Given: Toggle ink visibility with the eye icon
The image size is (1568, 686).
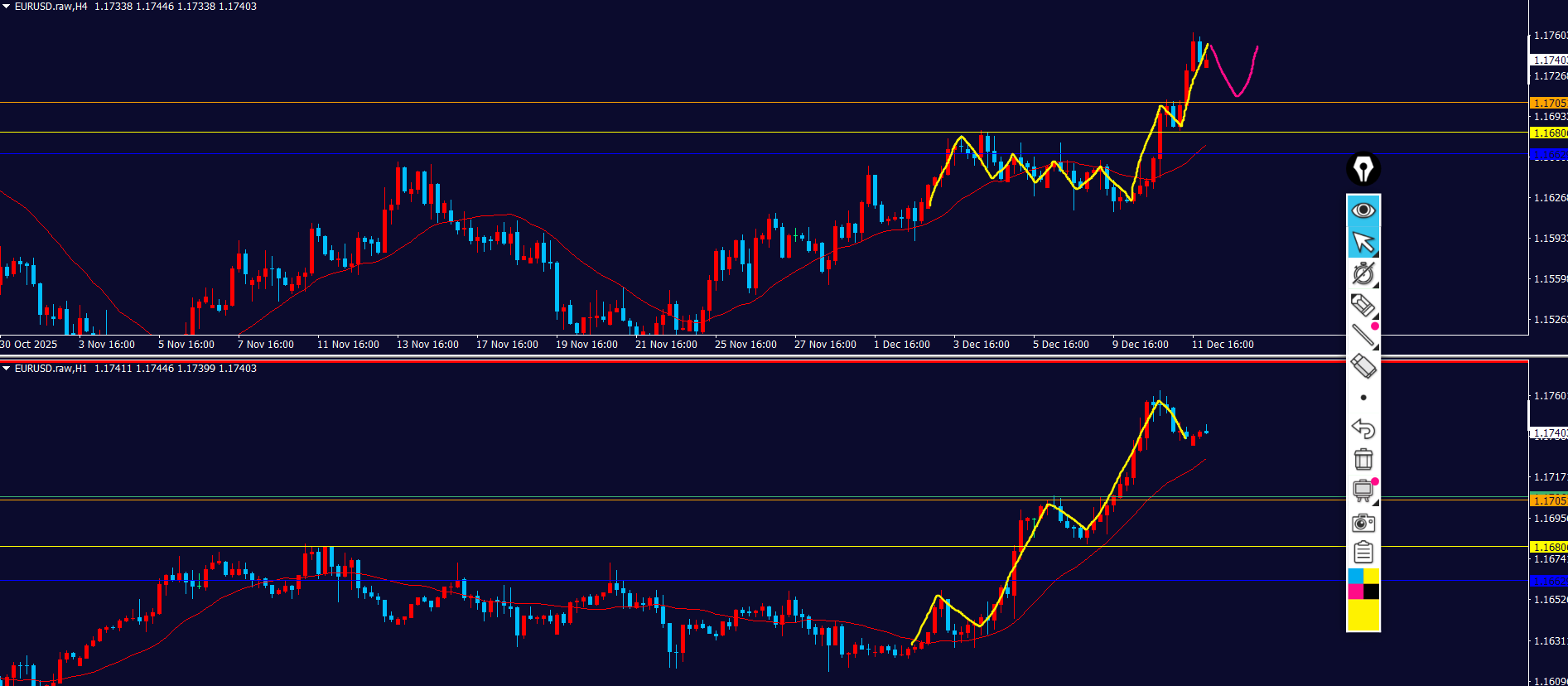Looking at the screenshot, I should pos(1363,210).
